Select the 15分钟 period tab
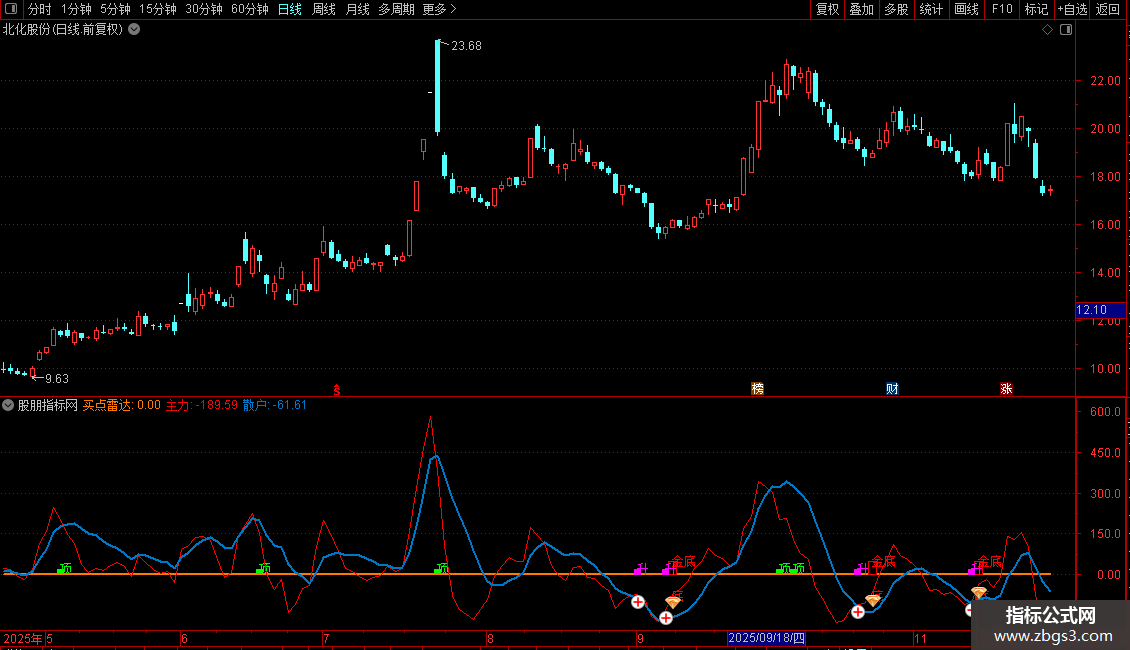The width and height of the screenshot is (1130, 650). click(x=157, y=9)
